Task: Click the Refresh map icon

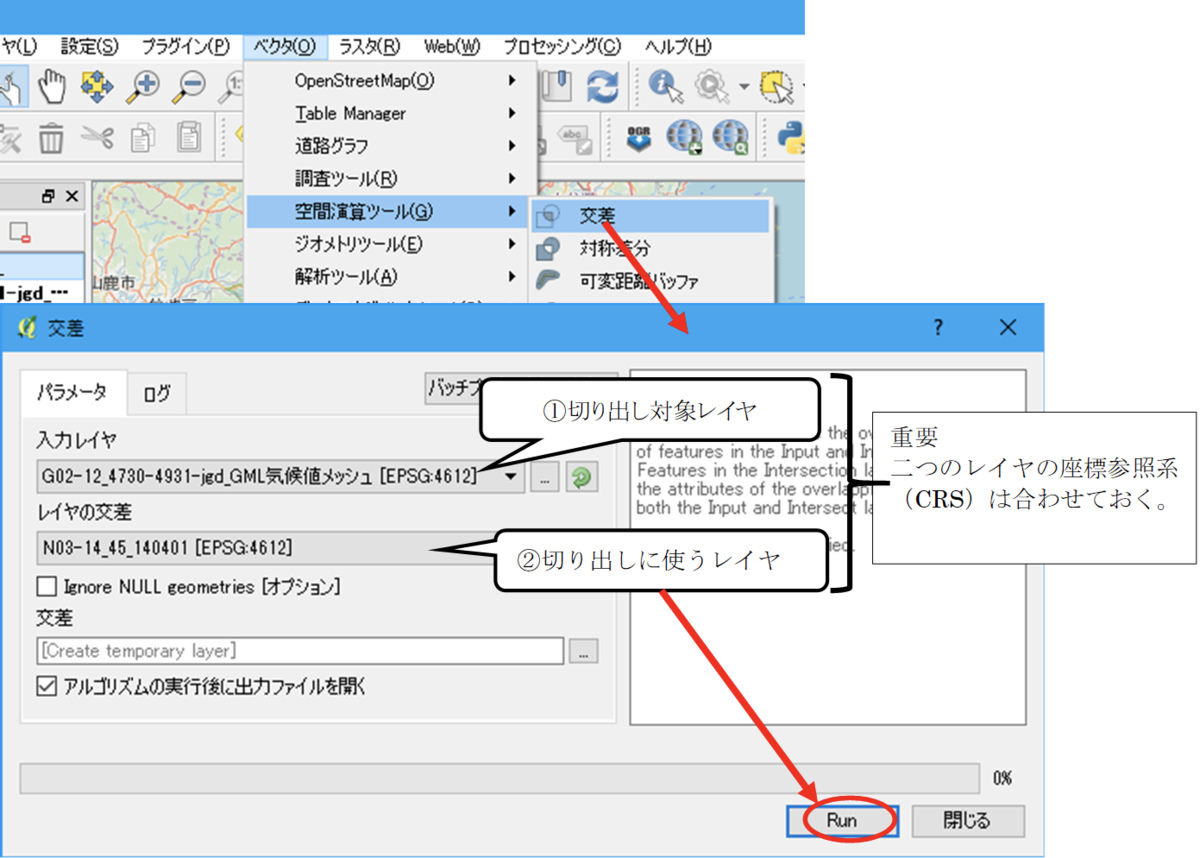Action: pyautogui.click(x=602, y=87)
